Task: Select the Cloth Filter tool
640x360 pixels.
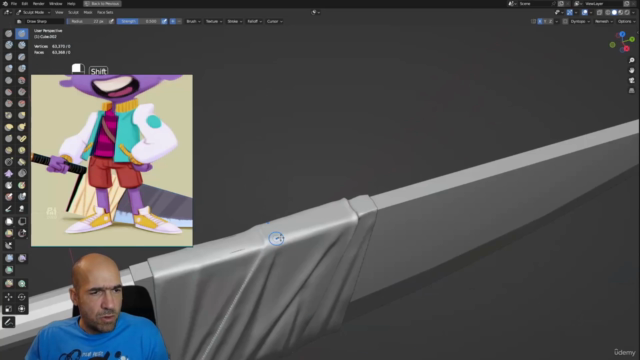Action: (x=22, y=258)
